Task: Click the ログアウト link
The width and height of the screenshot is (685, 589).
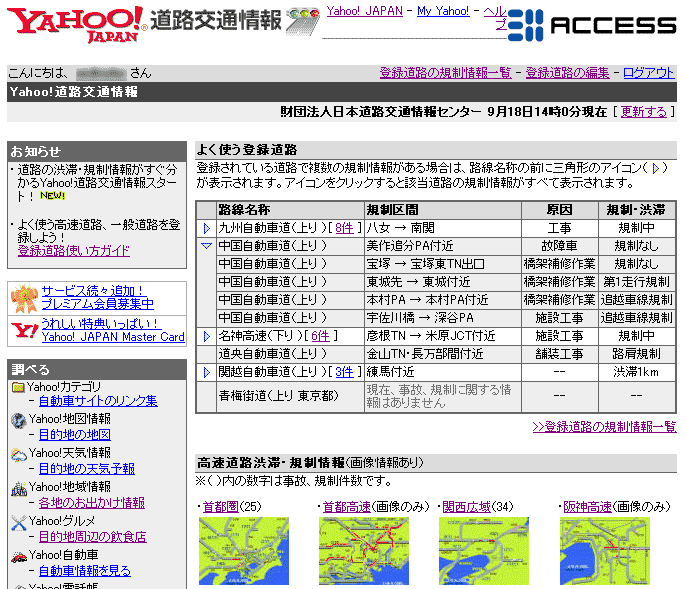Action: click(x=648, y=73)
